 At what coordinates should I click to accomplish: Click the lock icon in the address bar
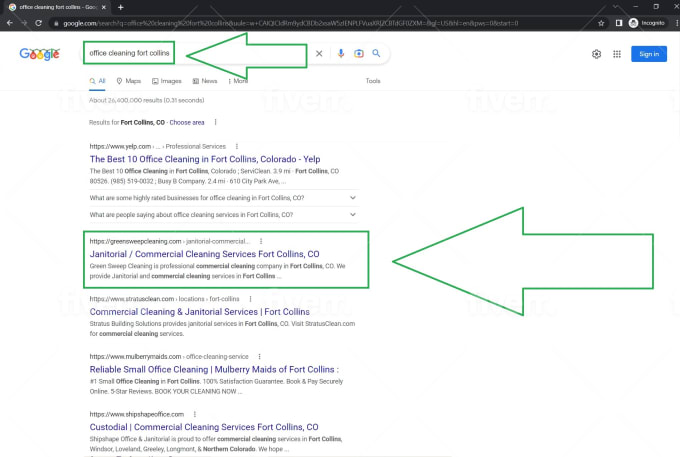(56, 23)
